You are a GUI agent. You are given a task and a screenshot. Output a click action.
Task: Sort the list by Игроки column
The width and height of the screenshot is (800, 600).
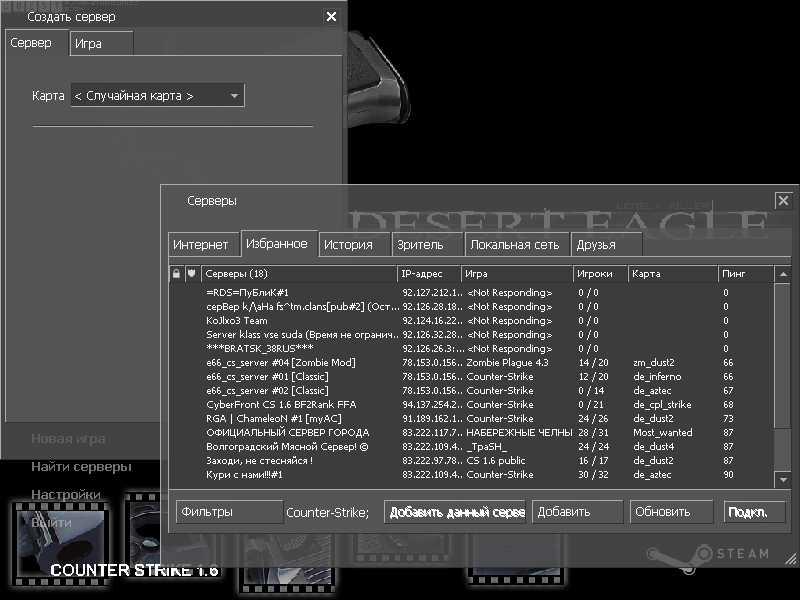tap(600, 273)
